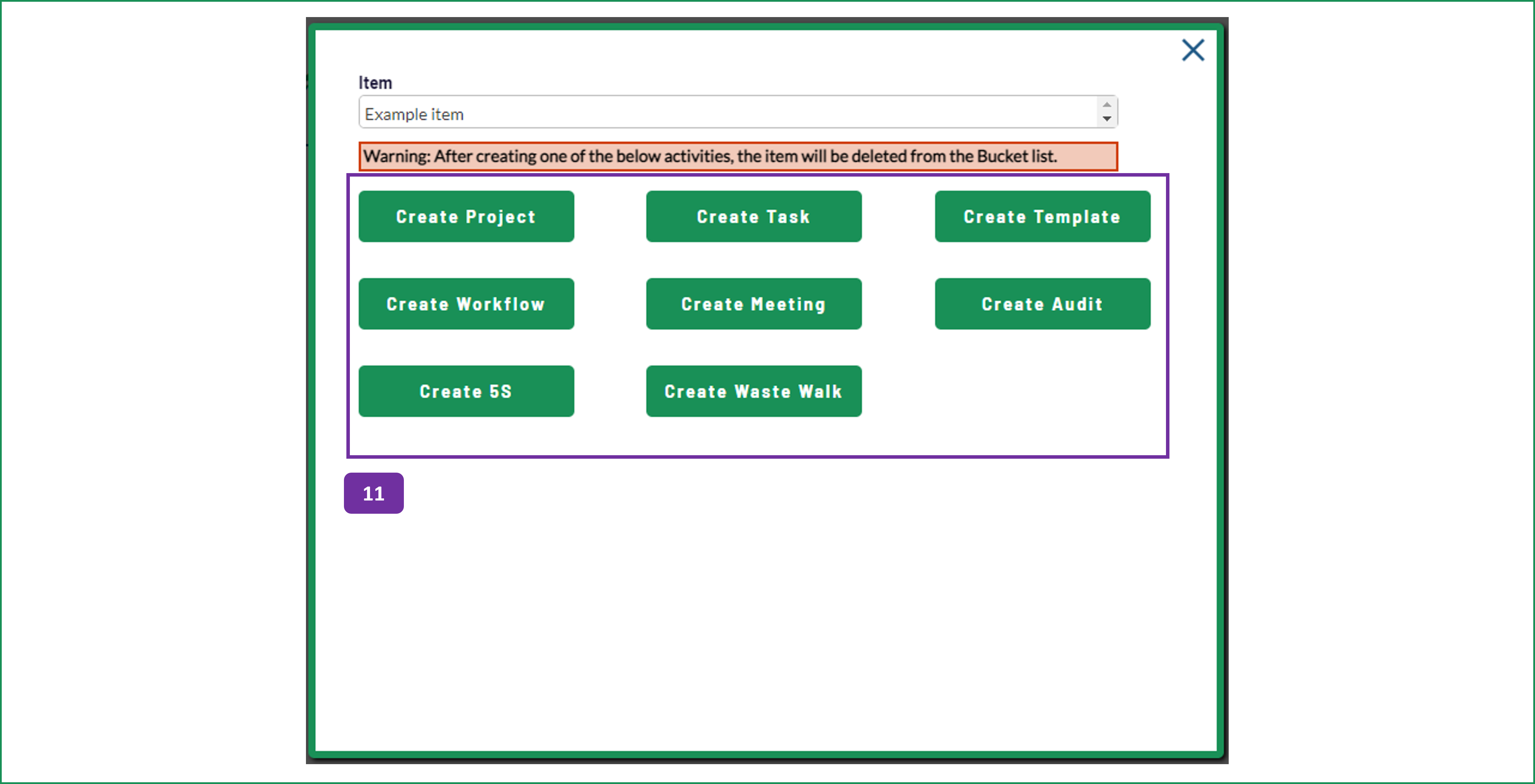The height and width of the screenshot is (784, 1535).
Task: Click the down arrow in the Item field
Action: tap(1106, 118)
